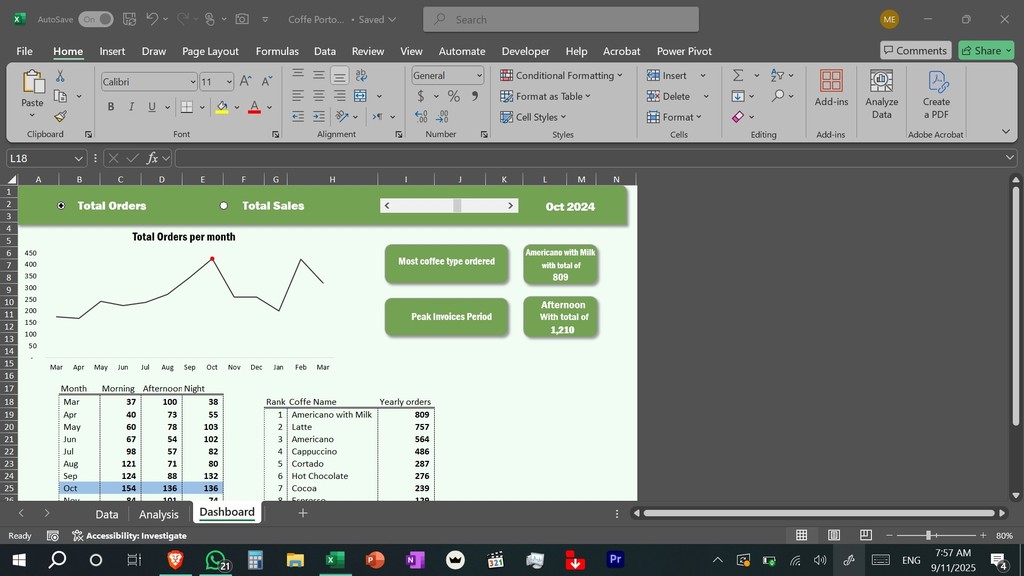Screen dimensions: 1024x576
Task: Click the Format Painter brush icon
Action: coord(60,117)
